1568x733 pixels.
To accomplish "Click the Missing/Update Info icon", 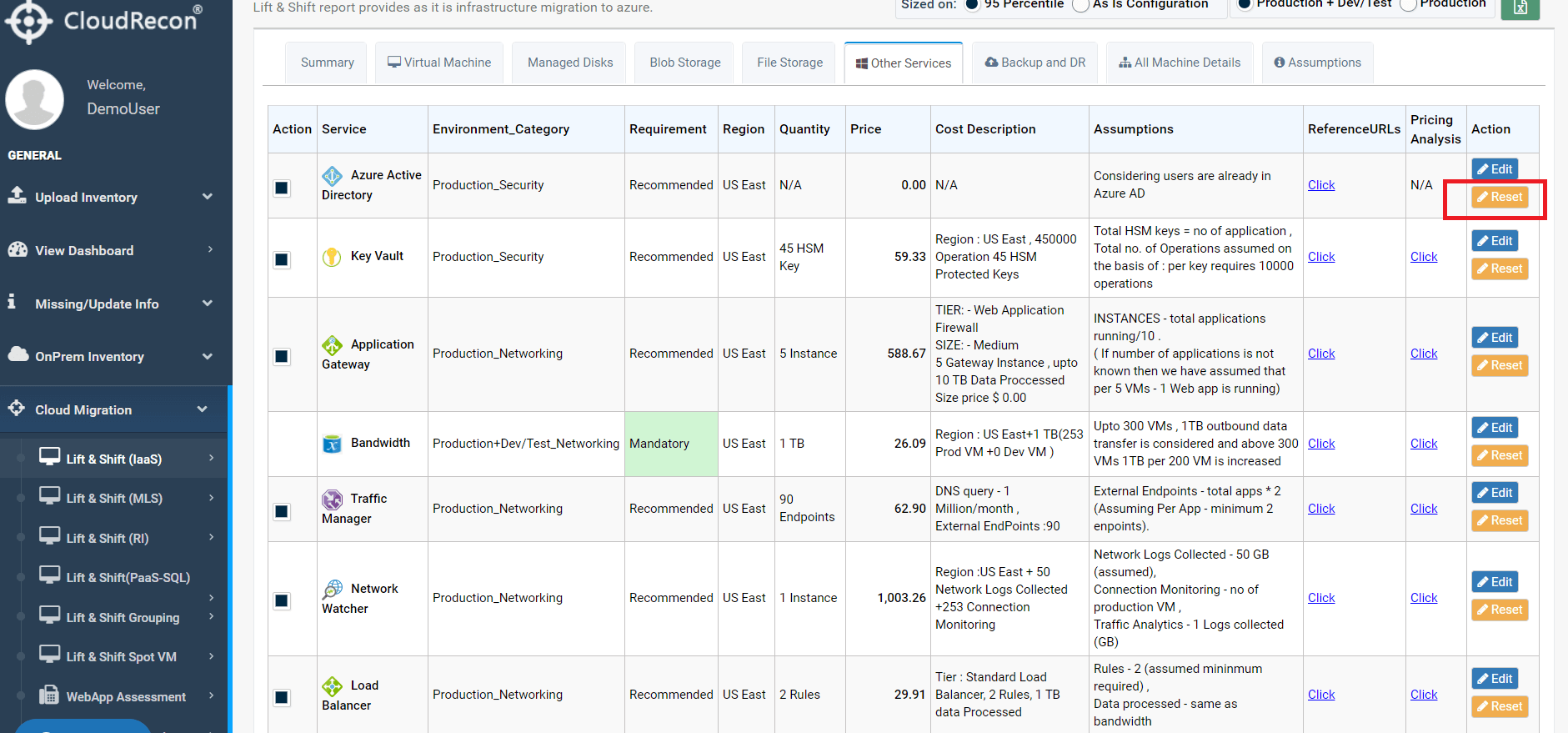I will [x=12, y=302].
